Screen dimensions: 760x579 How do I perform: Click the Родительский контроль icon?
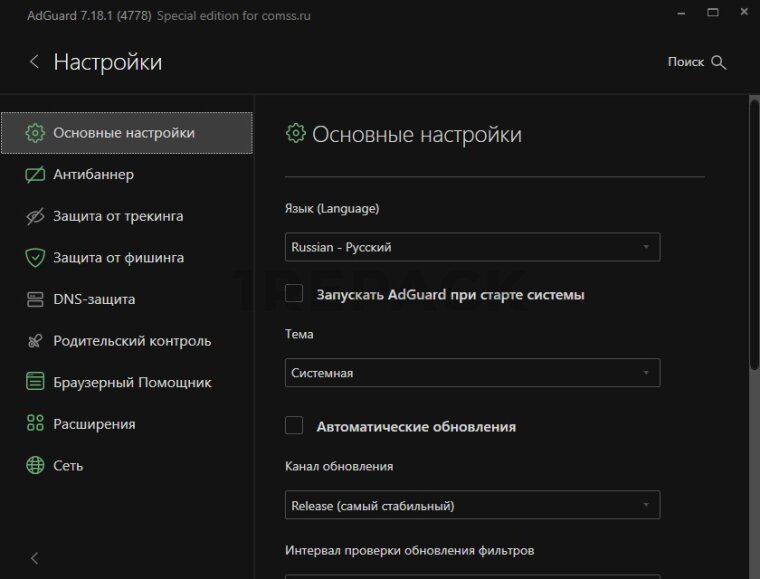tap(35, 341)
